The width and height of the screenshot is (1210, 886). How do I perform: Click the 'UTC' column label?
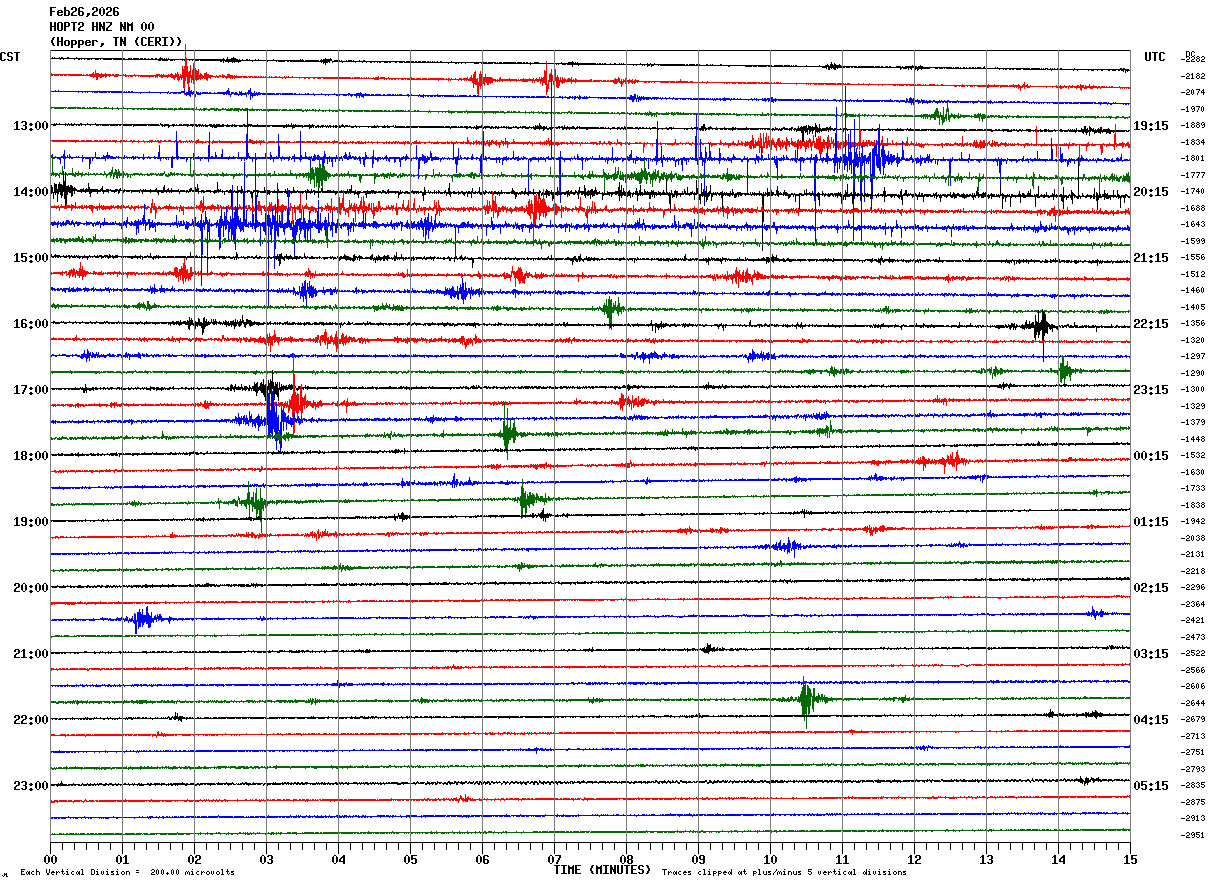tap(1155, 57)
